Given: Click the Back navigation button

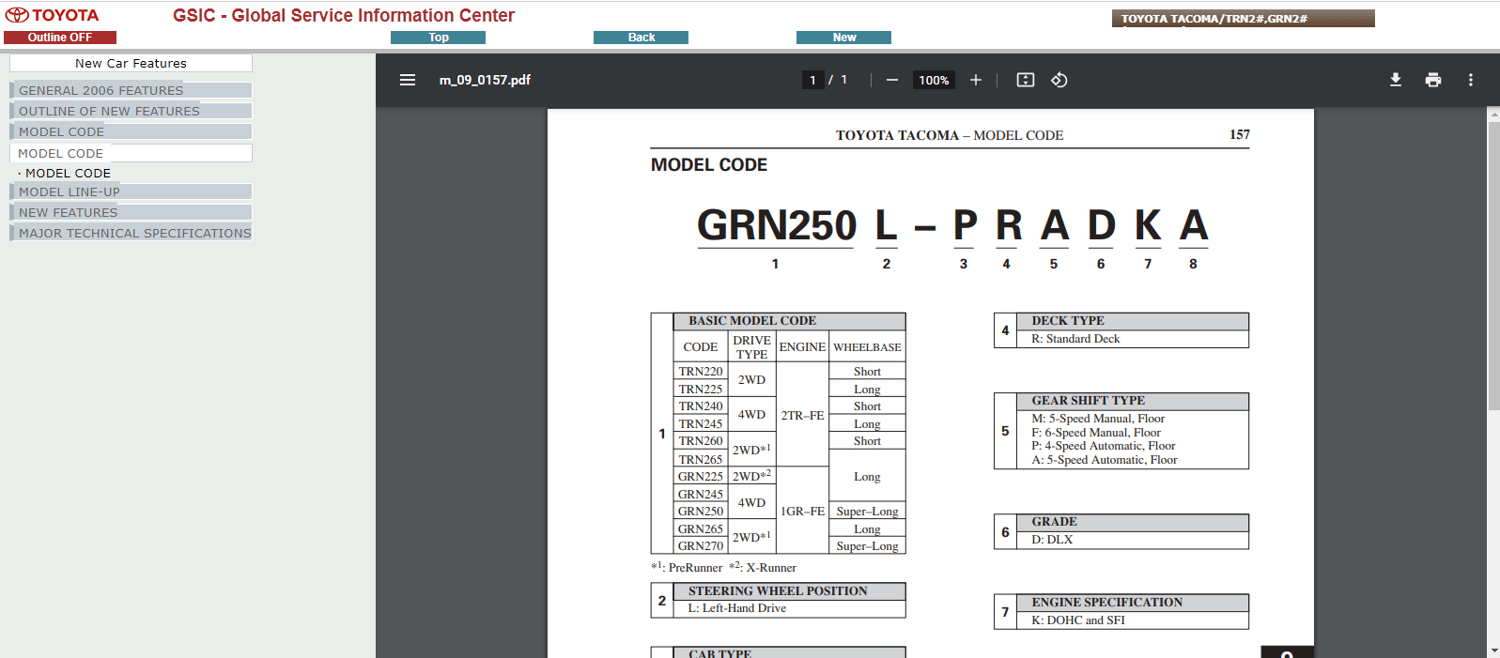Looking at the screenshot, I should point(641,37).
